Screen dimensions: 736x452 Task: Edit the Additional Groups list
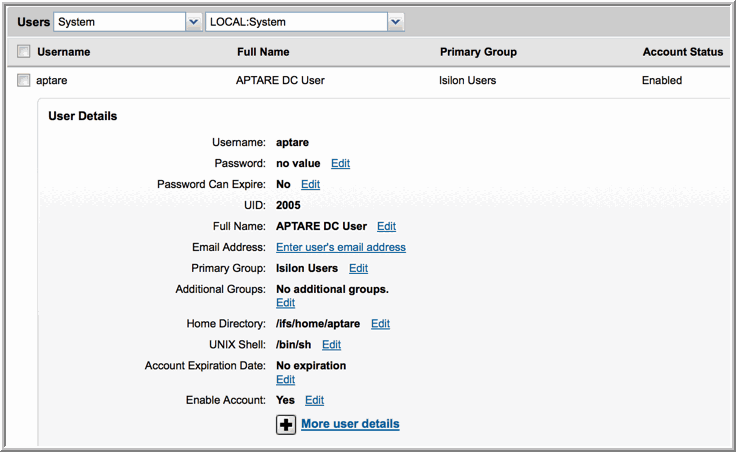click(x=285, y=303)
